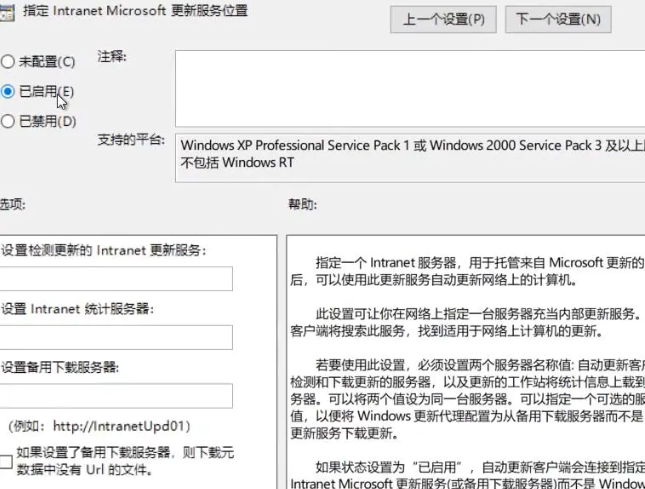
Task: Click the dialog title 指定 Intranet Microsoft 更新服务位置
Action: (x=134, y=11)
